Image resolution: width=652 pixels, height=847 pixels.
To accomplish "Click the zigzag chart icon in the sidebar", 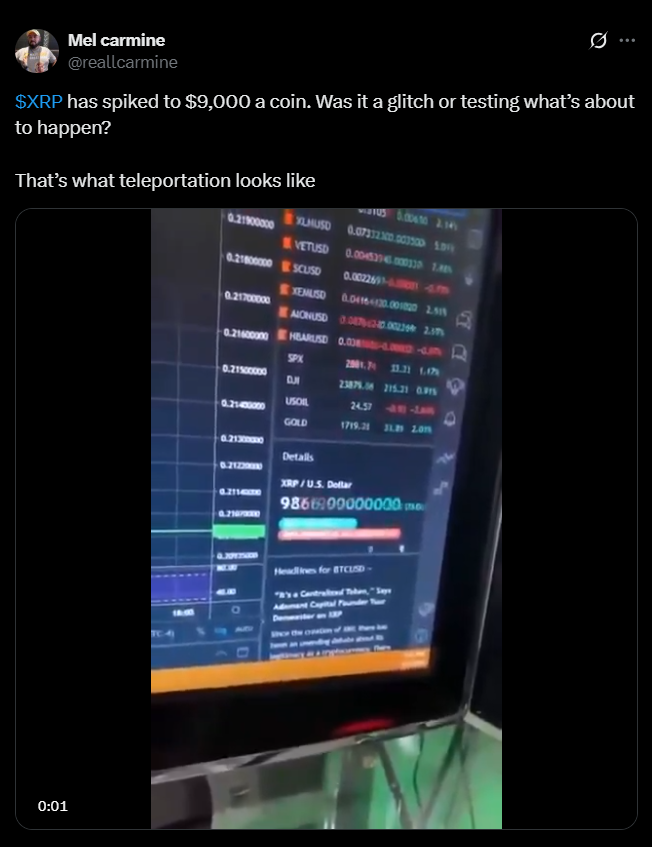I will pyautogui.click(x=445, y=459).
